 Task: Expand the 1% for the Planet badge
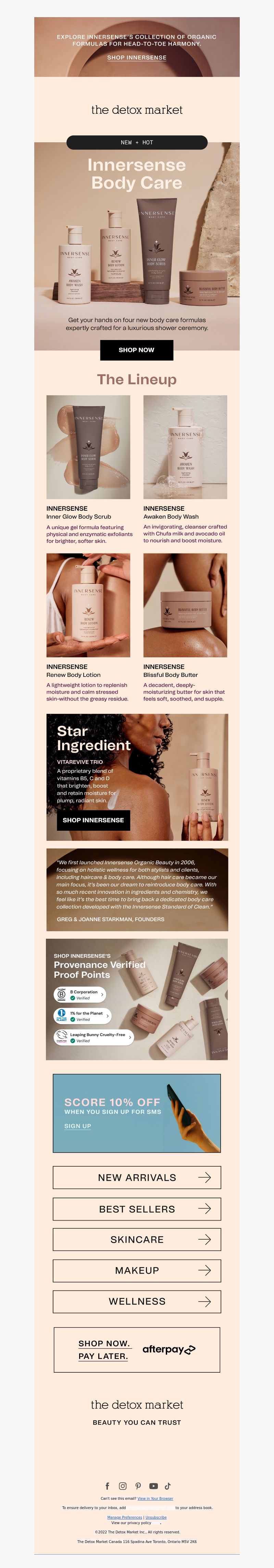coord(83,1016)
